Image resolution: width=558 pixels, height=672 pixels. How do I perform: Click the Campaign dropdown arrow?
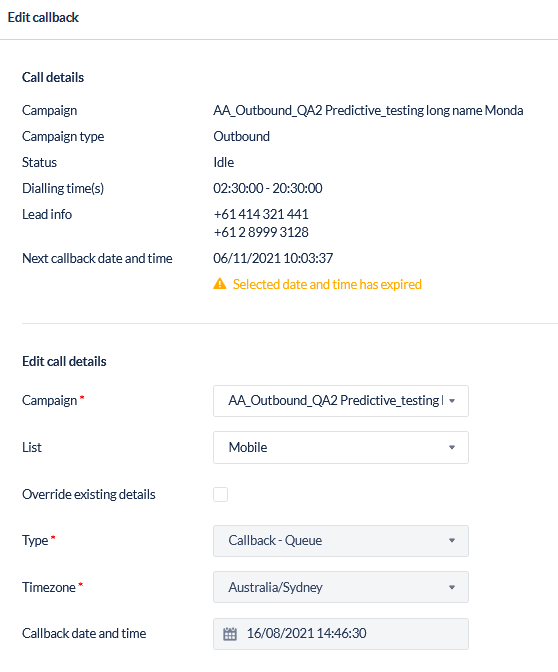pyautogui.click(x=452, y=401)
